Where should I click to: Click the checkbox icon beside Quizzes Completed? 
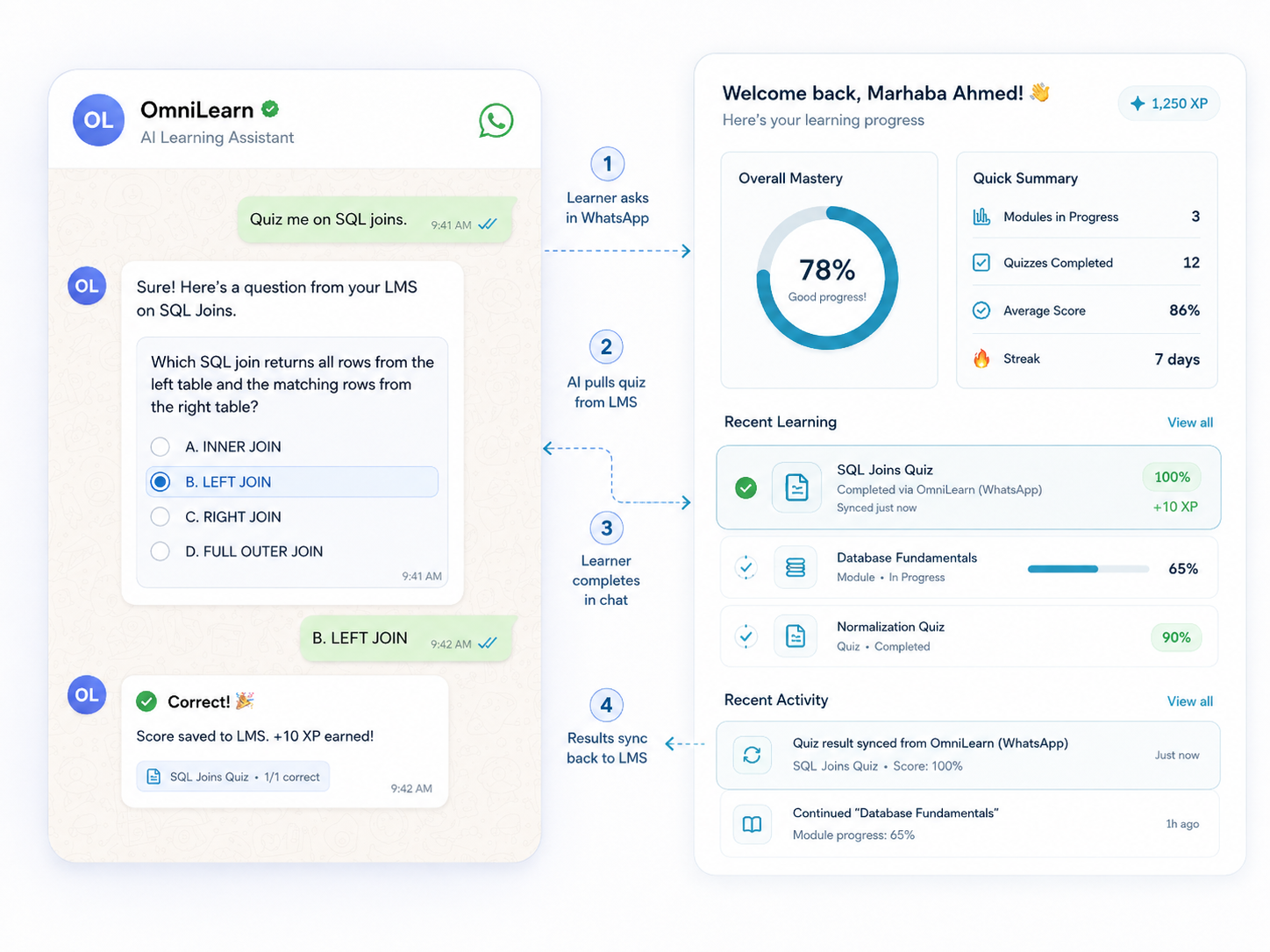[x=981, y=263]
